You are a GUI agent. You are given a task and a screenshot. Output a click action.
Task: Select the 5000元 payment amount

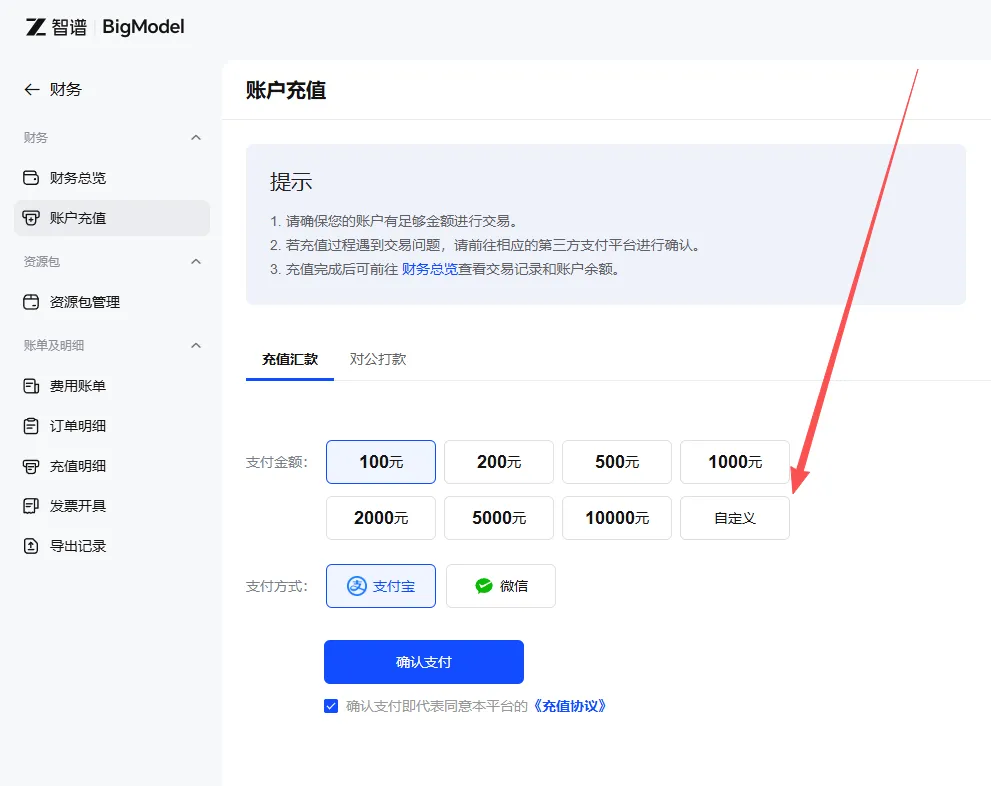click(x=499, y=518)
